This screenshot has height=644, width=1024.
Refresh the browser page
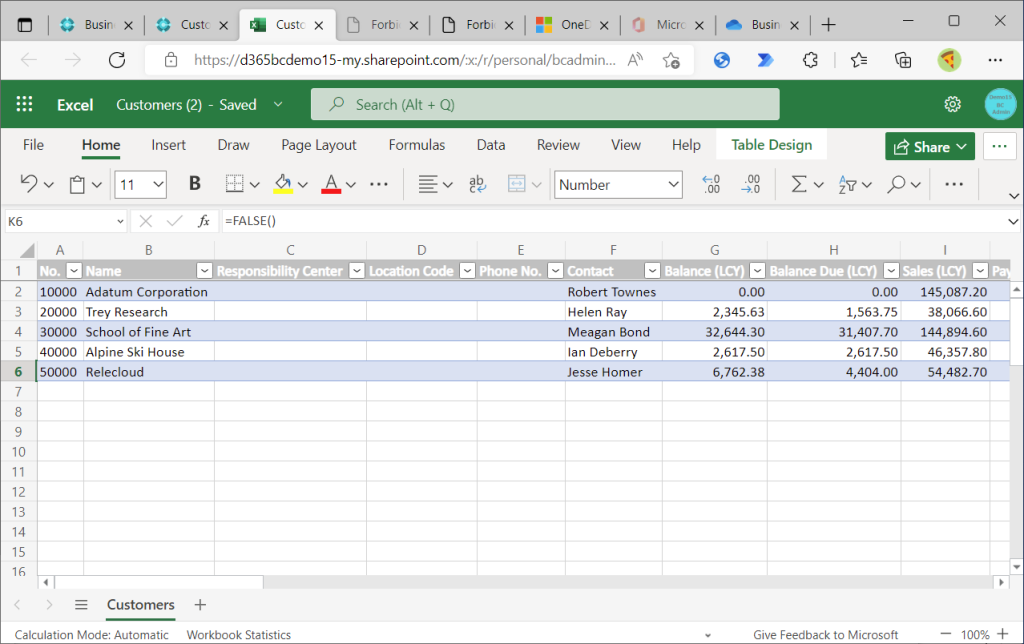point(117,60)
